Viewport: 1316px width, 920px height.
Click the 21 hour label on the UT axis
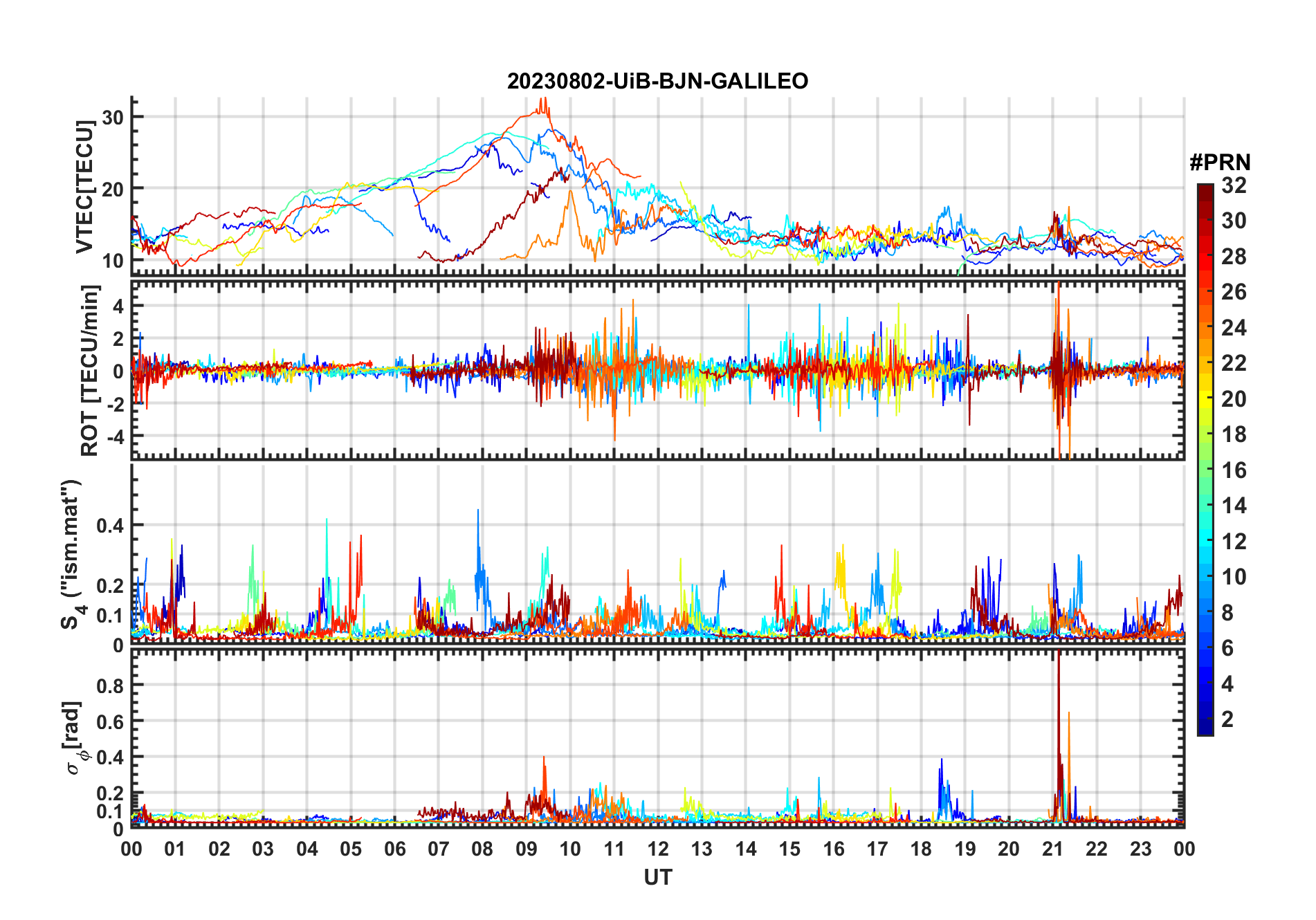coord(1053,849)
